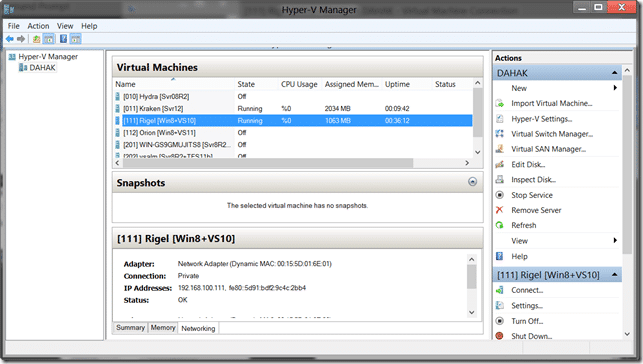Screen dimensions: 643x364
Task: Sort by the CPU Usage column header
Action: pyautogui.click(x=300, y=84)
